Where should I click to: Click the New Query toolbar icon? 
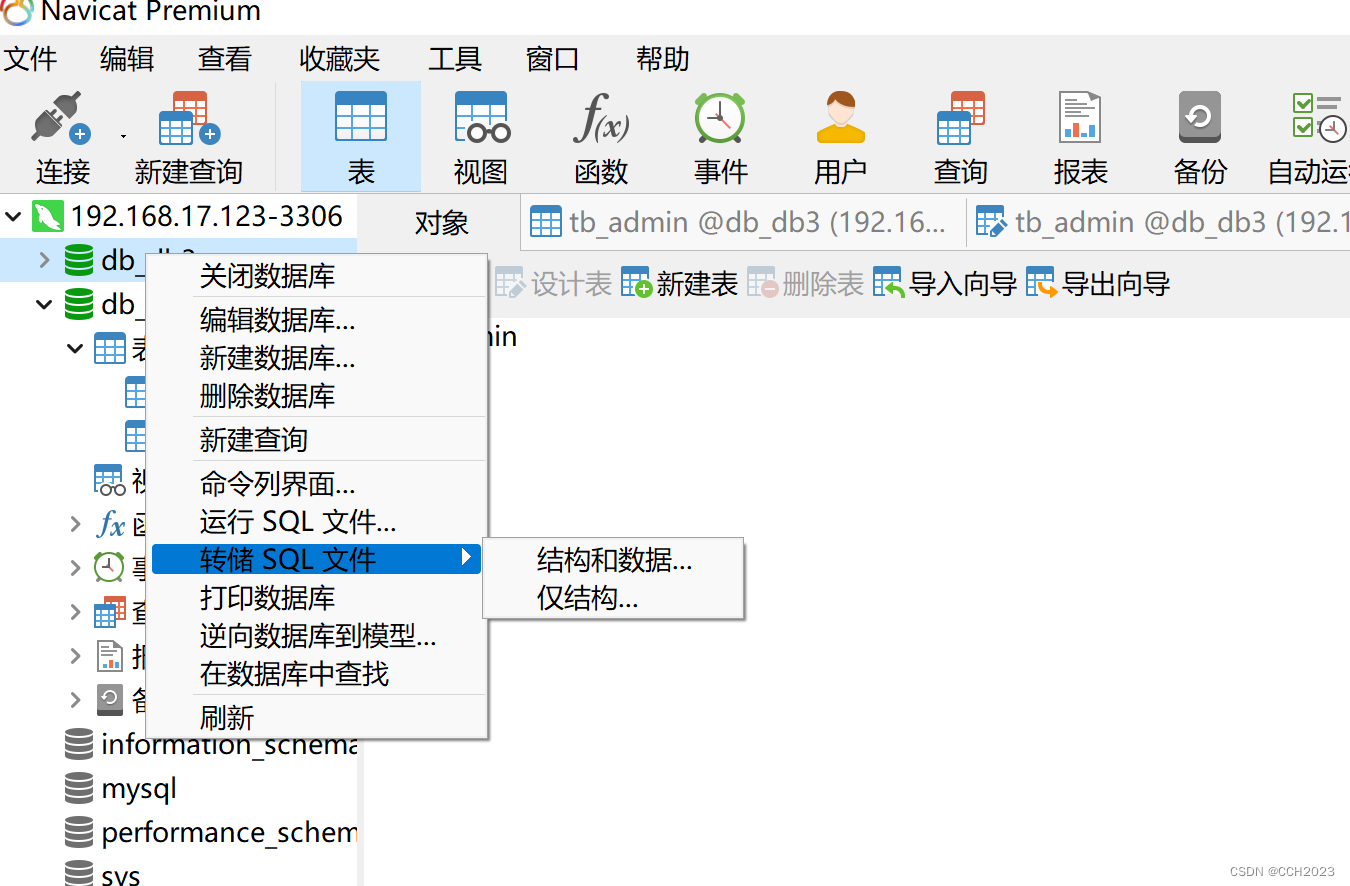[x=189, y=119]
